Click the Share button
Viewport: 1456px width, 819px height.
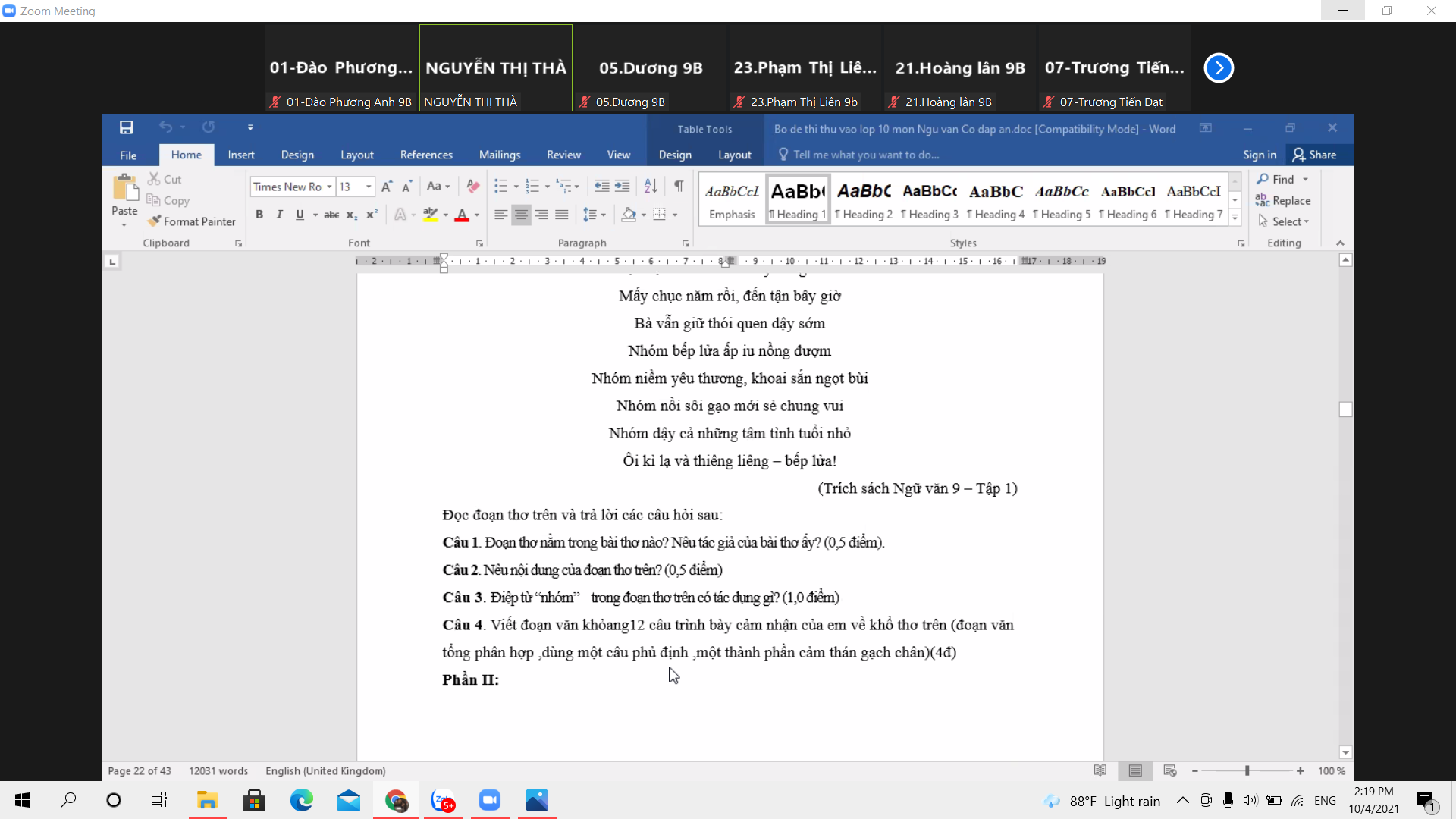click(1315, 155)
